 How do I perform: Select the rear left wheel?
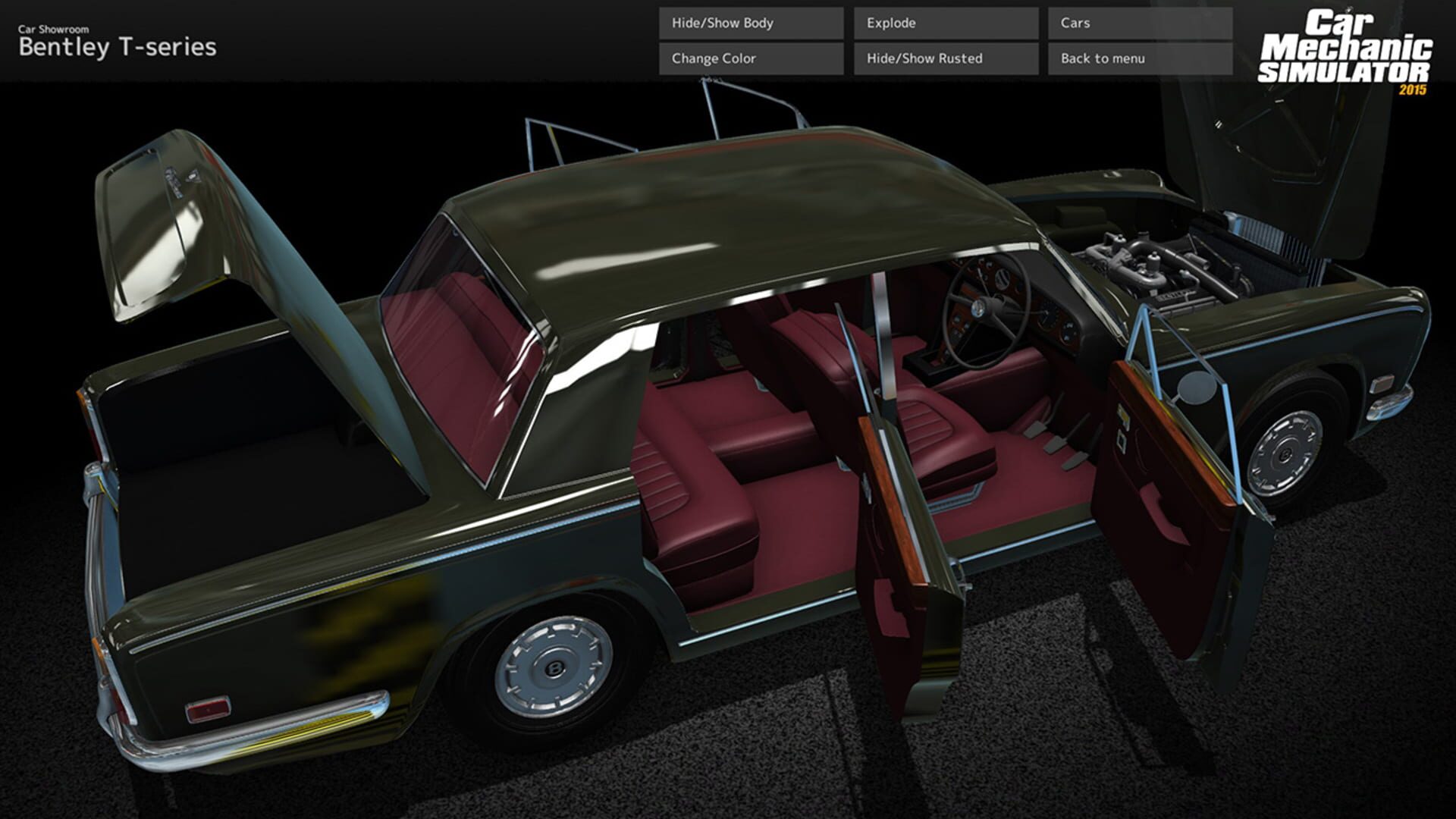pyautogui.click(x=554, y=667)
